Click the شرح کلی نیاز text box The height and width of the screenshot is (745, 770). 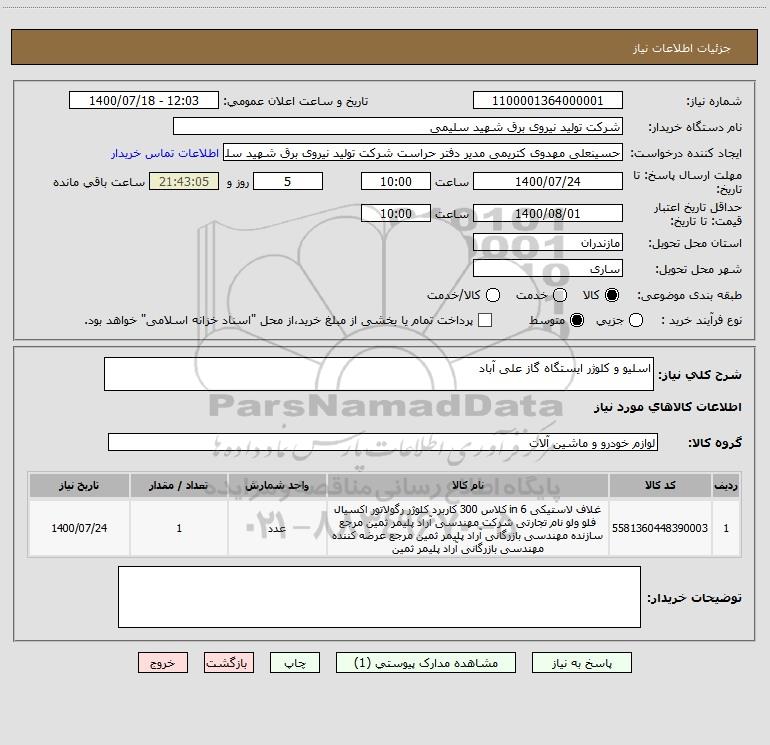click(x=379, y=374)
